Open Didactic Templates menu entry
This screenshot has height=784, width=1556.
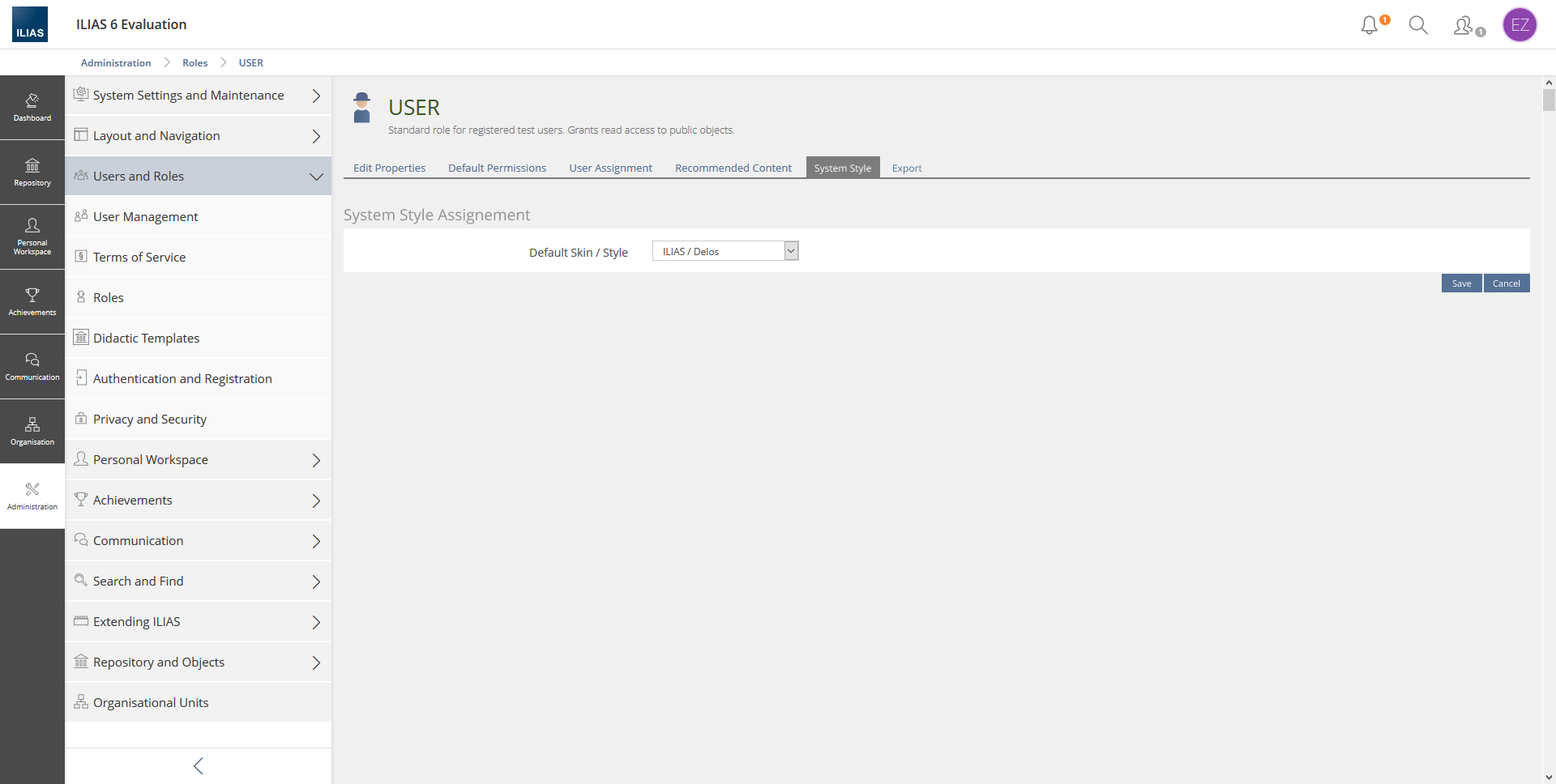click(x=199, y=338)
